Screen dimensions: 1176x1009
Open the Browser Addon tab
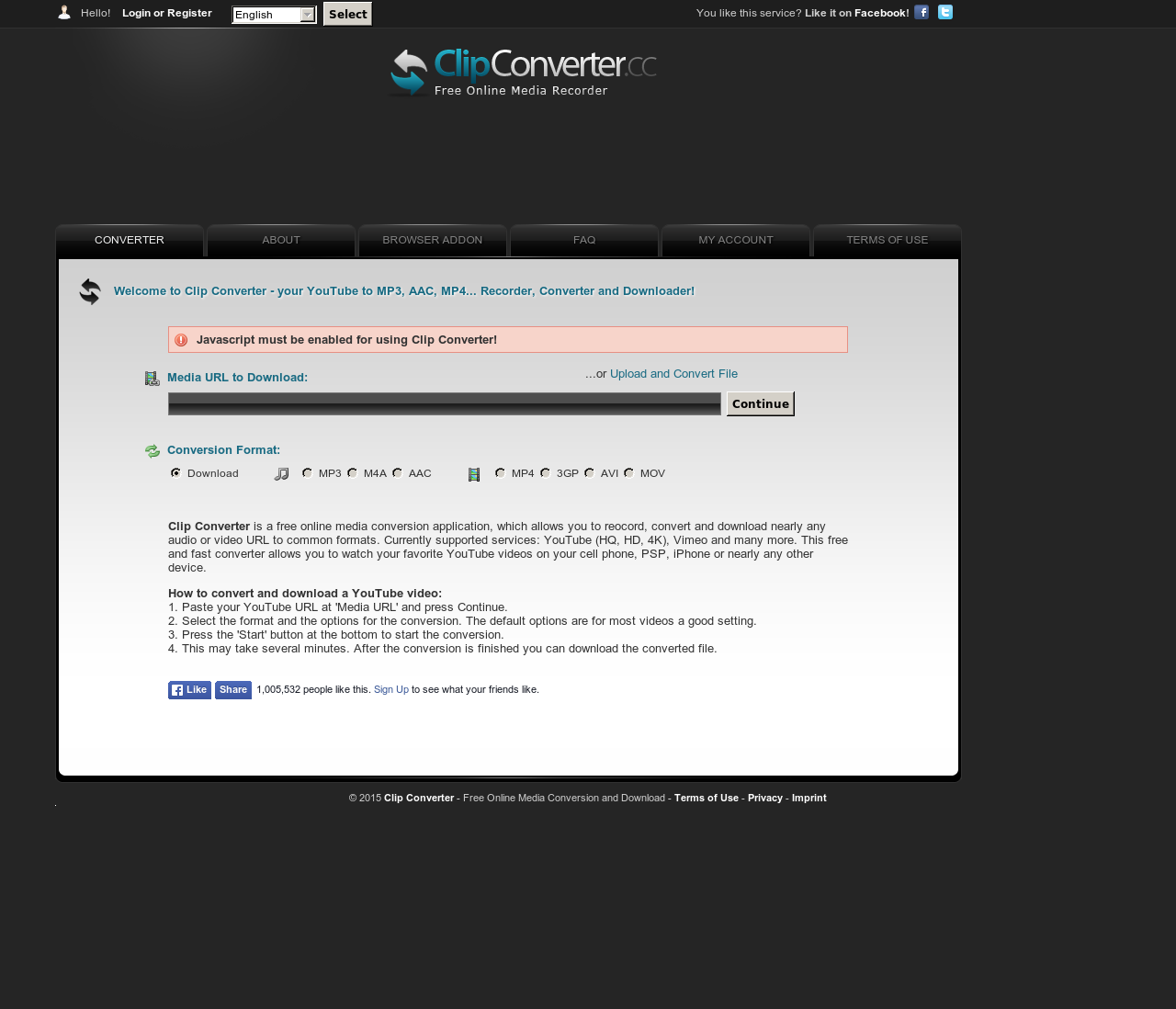click(x=433, y=241)
